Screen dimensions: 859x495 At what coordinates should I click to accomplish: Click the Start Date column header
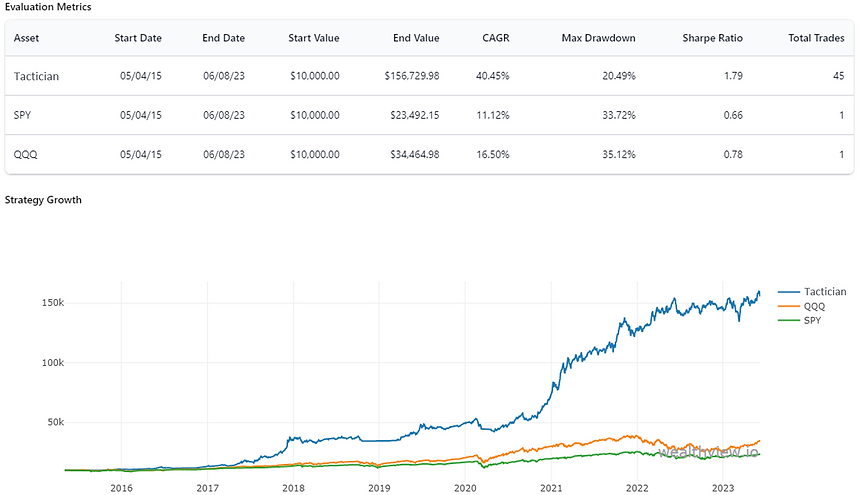(138, 38)
